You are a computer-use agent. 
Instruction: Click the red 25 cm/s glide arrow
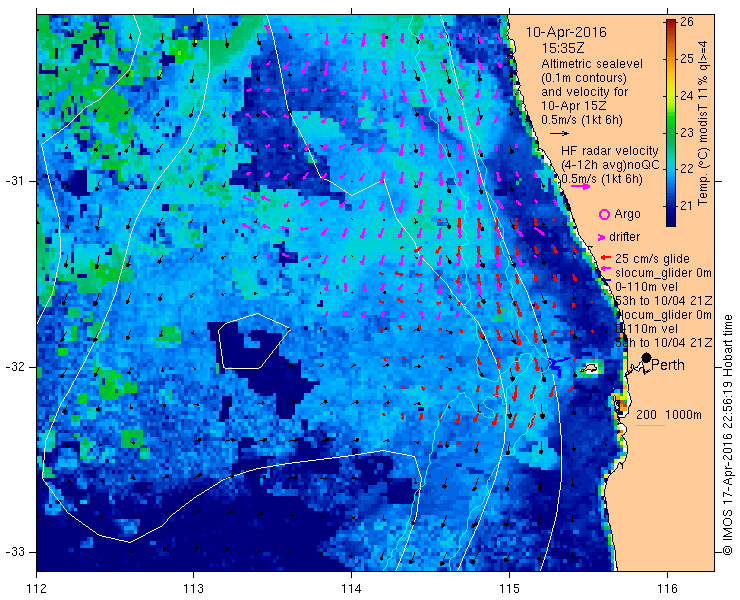(x=606, y=258)
